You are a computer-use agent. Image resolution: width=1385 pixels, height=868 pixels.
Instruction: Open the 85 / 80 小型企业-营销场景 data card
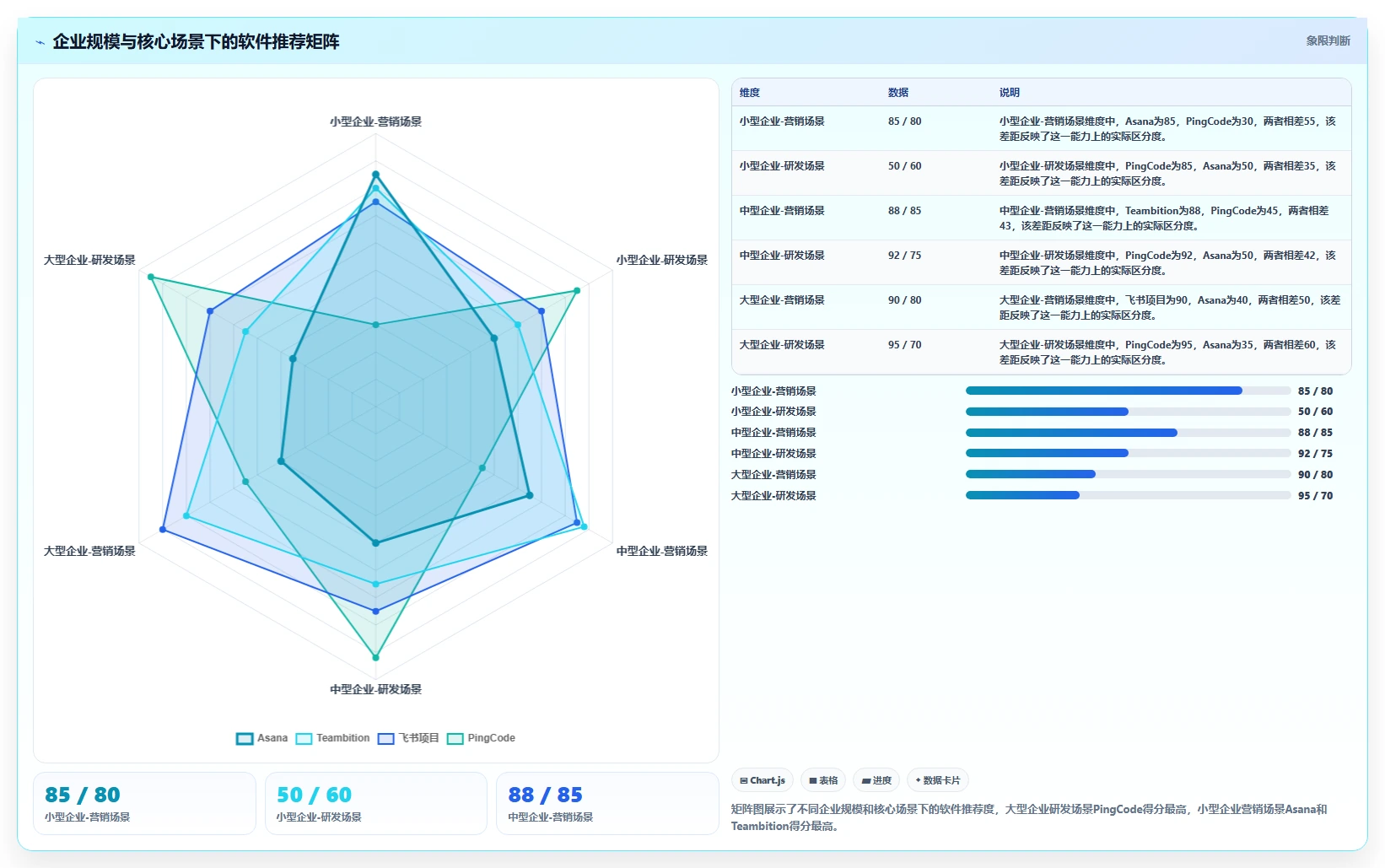pos(144,804)
